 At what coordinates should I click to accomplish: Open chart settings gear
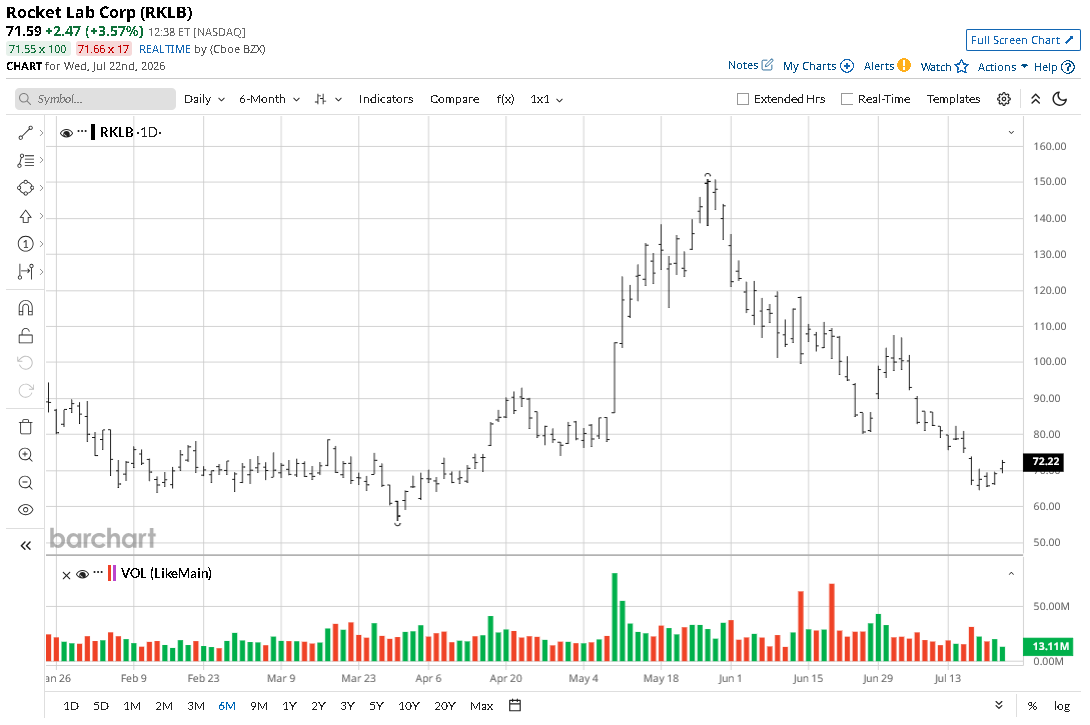tap(1003, 99)
